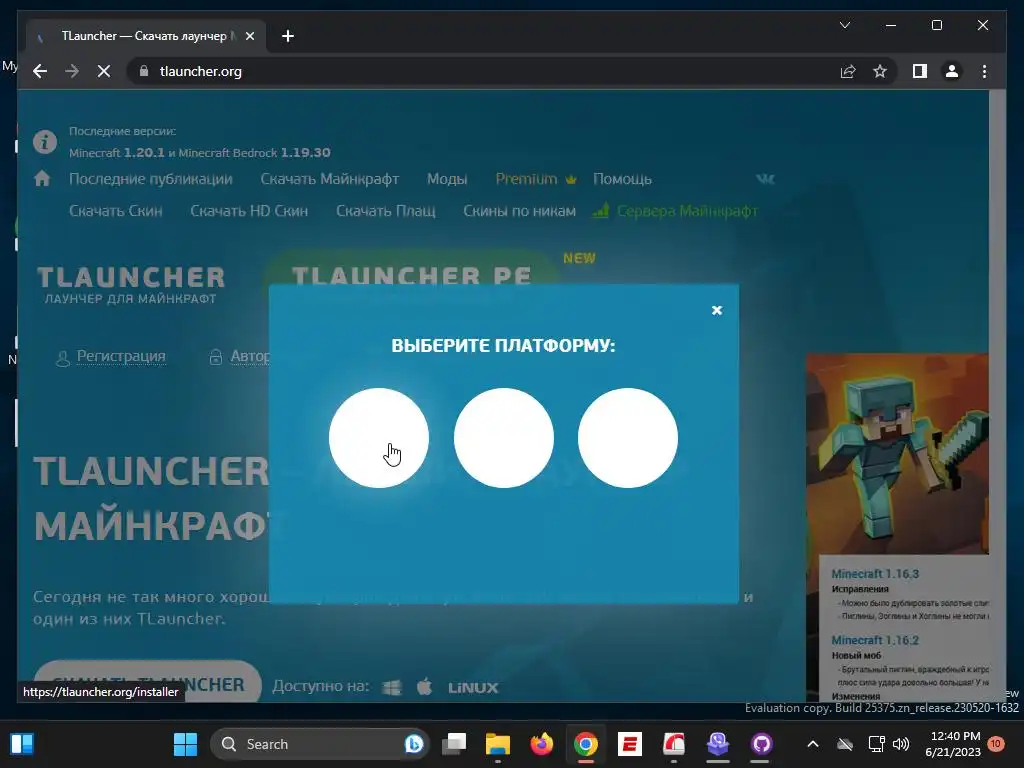Open Последние публикации menu item

[x=151, y=179]
